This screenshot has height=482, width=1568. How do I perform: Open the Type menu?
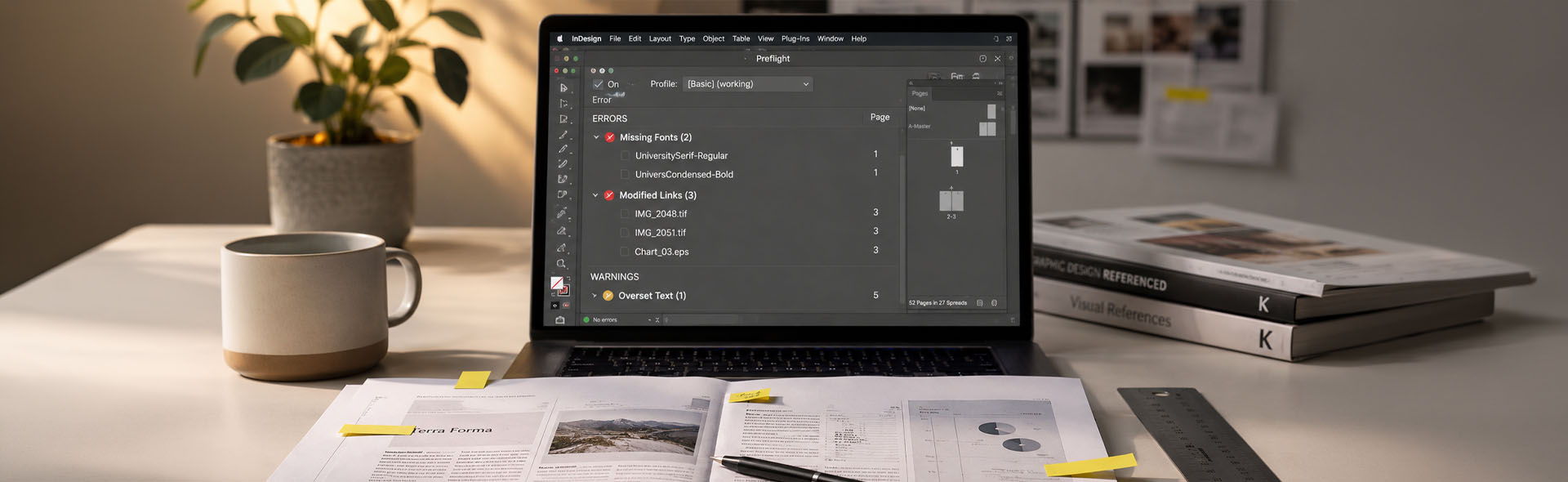point(687,38)
